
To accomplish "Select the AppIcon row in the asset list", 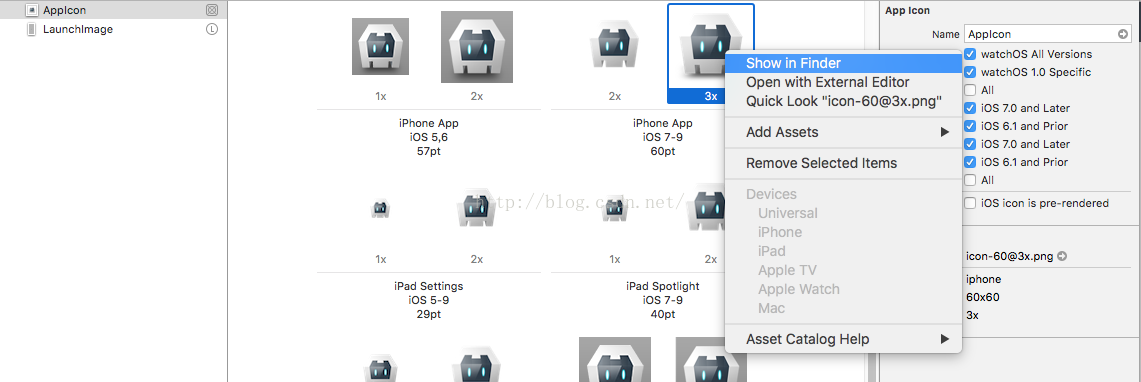I will tap(114, 10).
